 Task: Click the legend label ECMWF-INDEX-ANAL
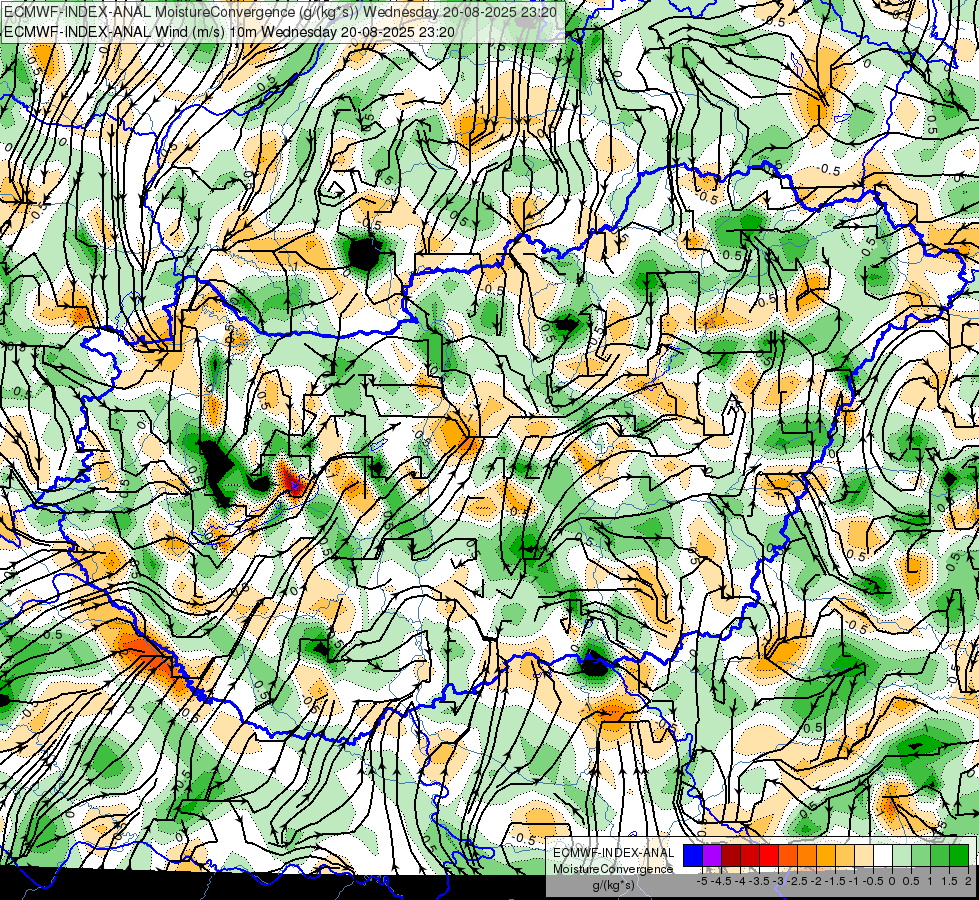[614, 853]
